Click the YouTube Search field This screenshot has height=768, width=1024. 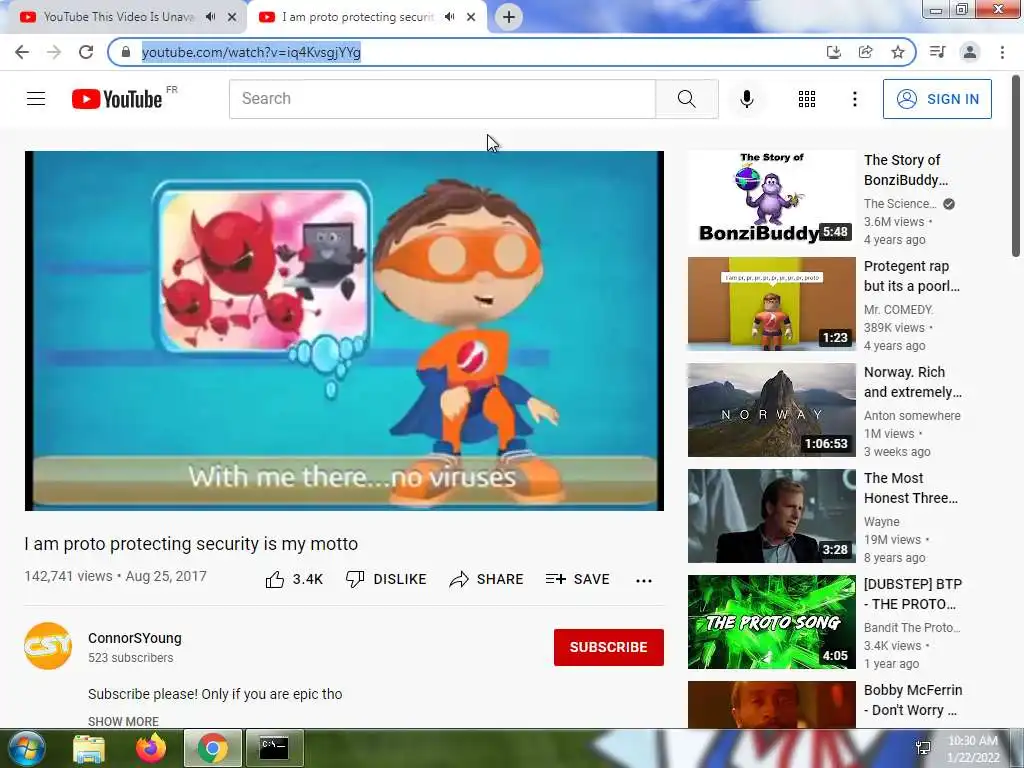[x=442, y=99]
